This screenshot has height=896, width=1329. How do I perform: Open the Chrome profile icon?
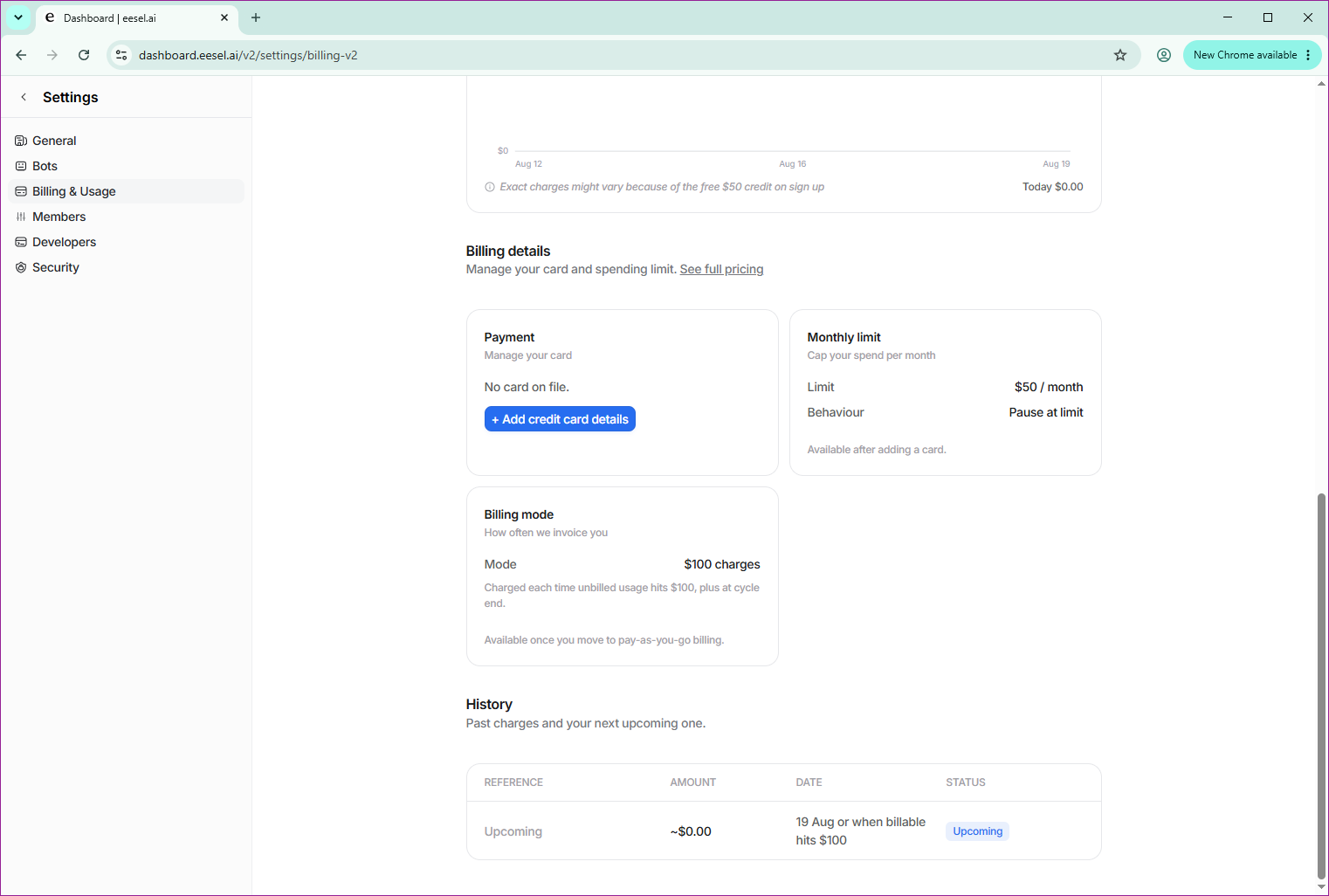[1164, 55]
